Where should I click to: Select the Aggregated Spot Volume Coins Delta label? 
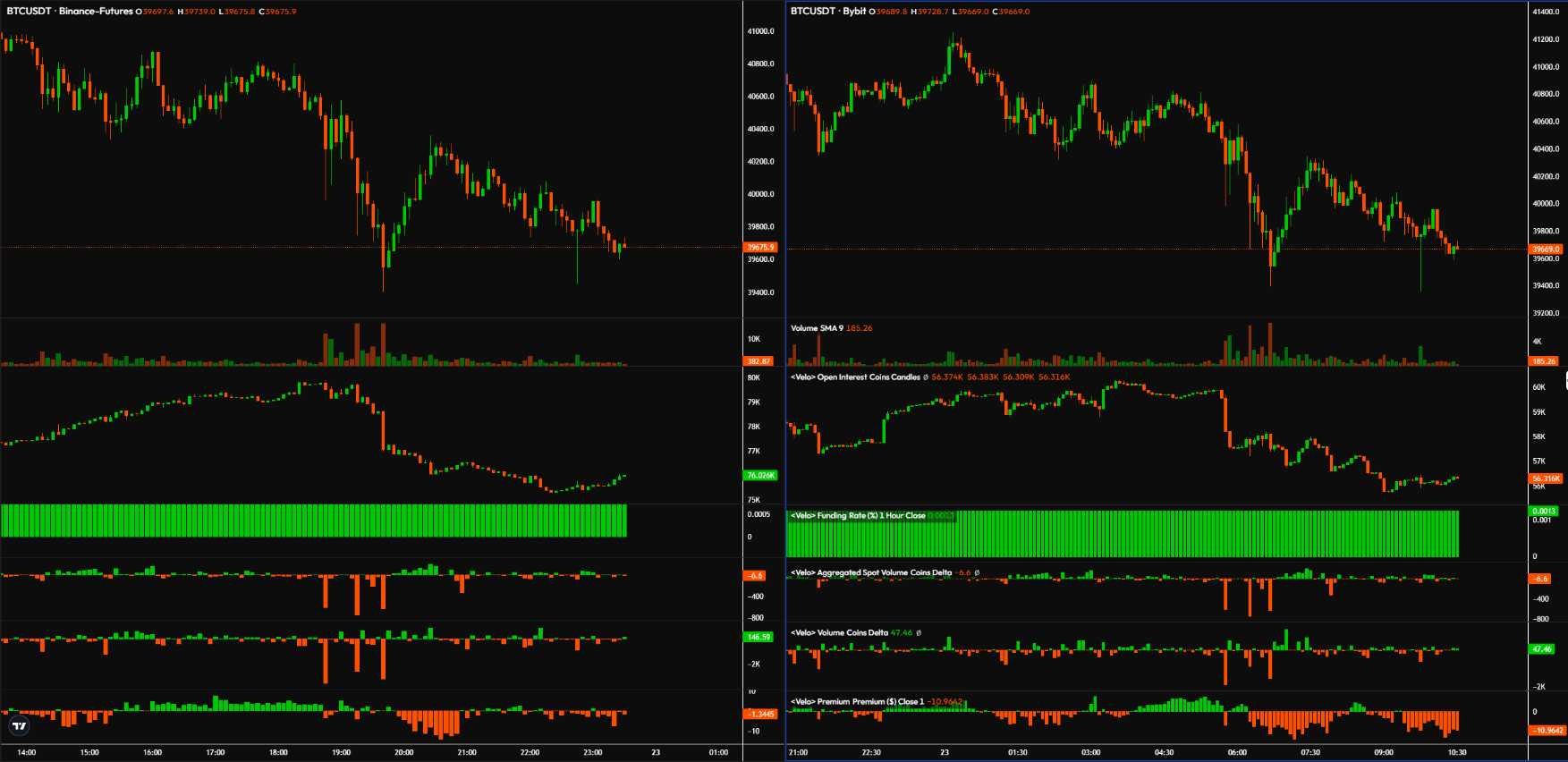[x=871, y=573]
